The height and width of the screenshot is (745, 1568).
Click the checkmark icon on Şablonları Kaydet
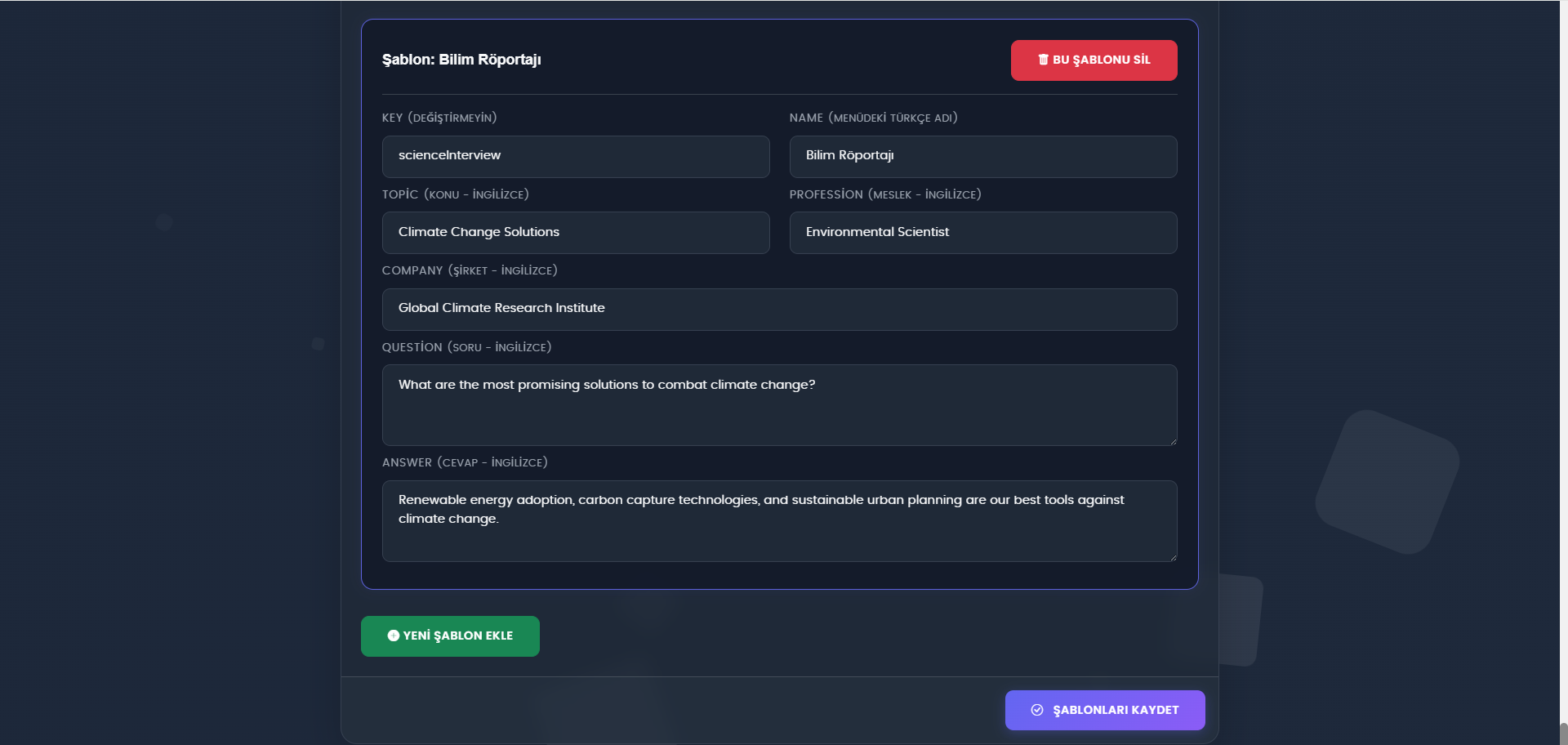[1037, 710]
